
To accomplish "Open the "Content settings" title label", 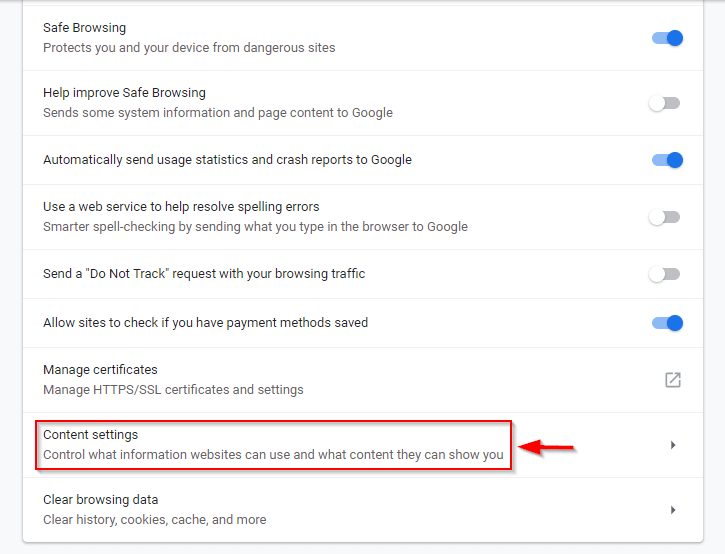I will point(90,435).
